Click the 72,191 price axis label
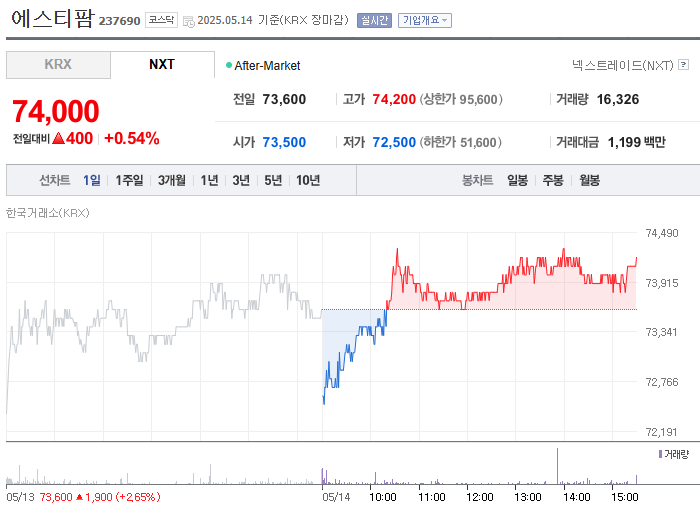 pos(662,432)
